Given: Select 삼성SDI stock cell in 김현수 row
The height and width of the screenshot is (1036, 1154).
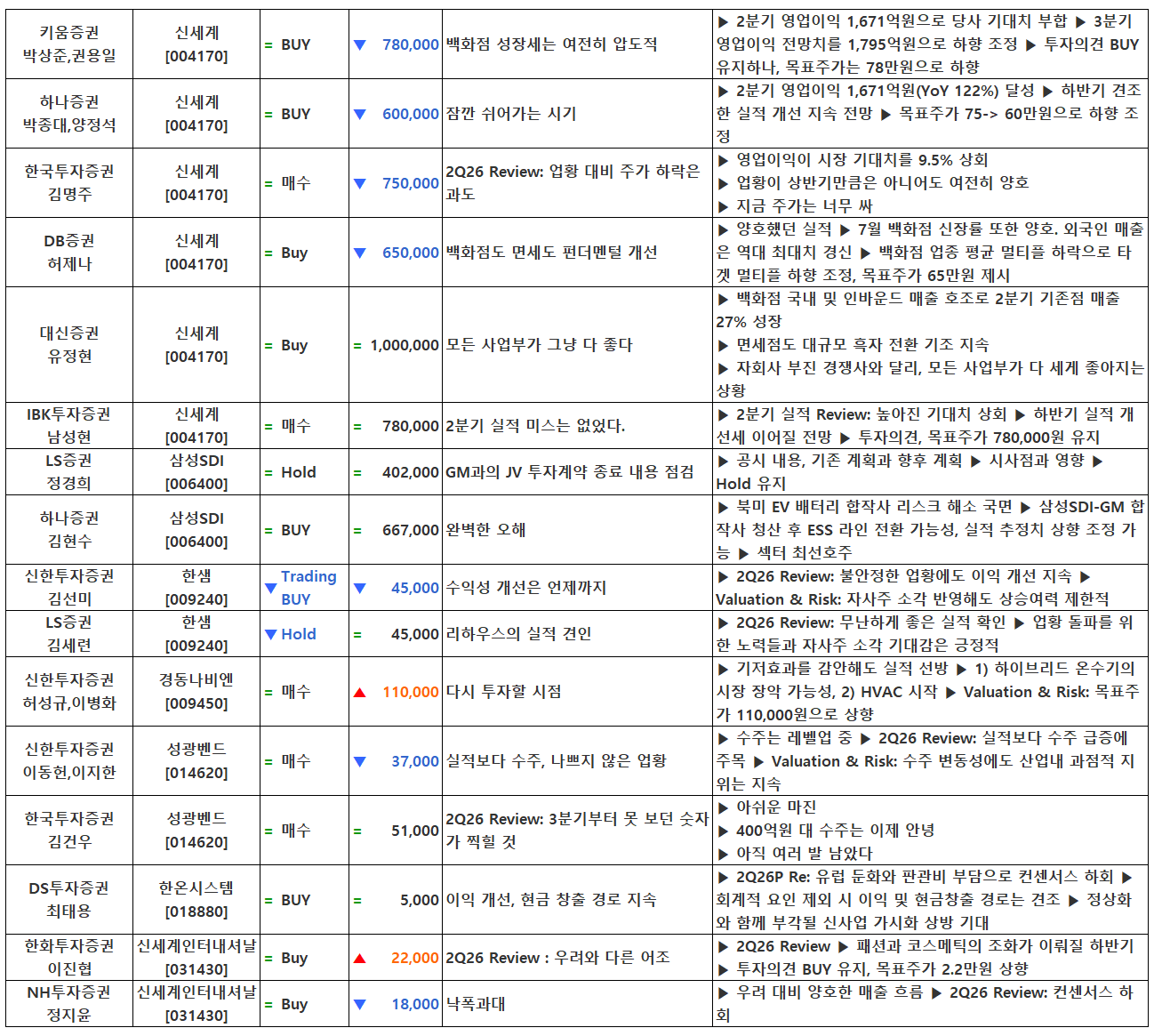Looking at the screenshot, I should pos(196,530).
